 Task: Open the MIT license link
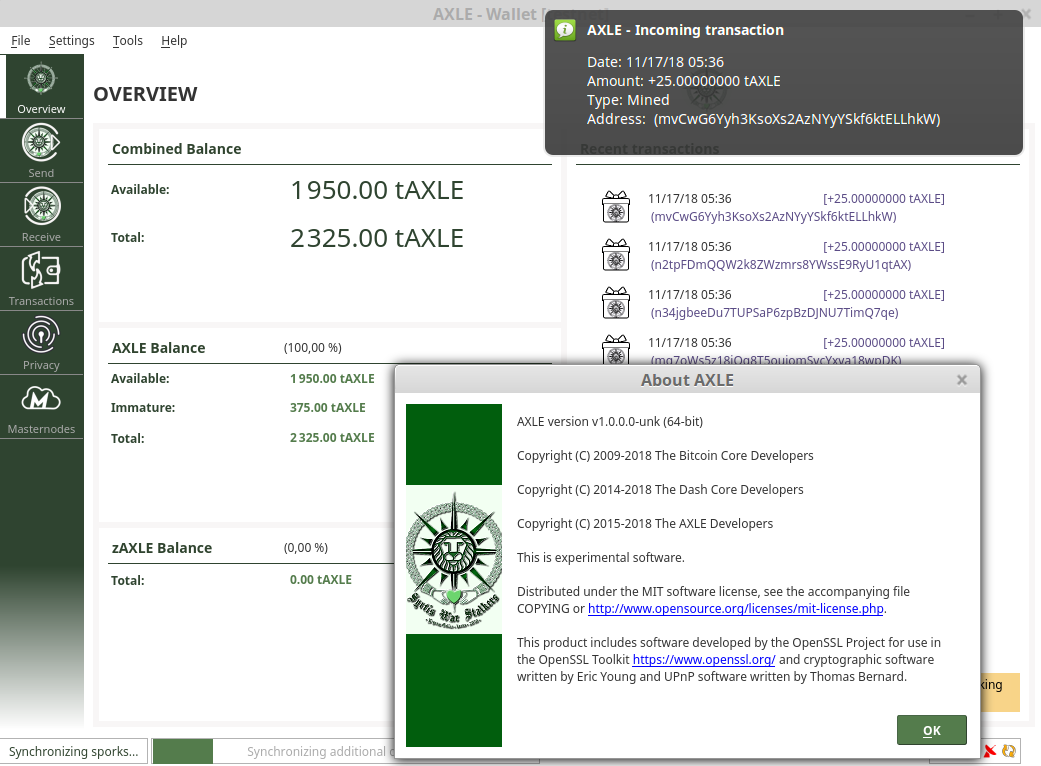tap(736, 609)
